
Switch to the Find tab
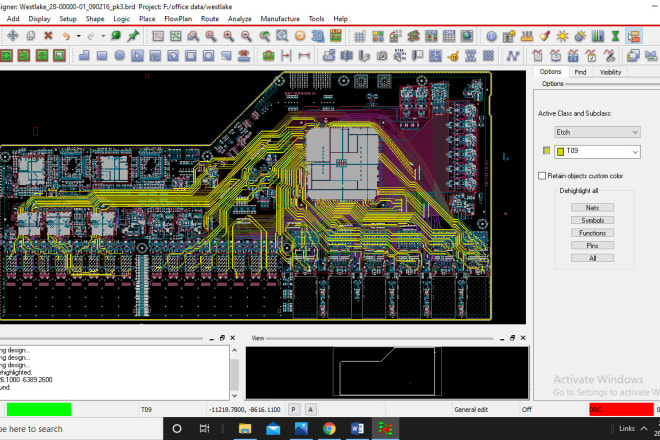580,72
